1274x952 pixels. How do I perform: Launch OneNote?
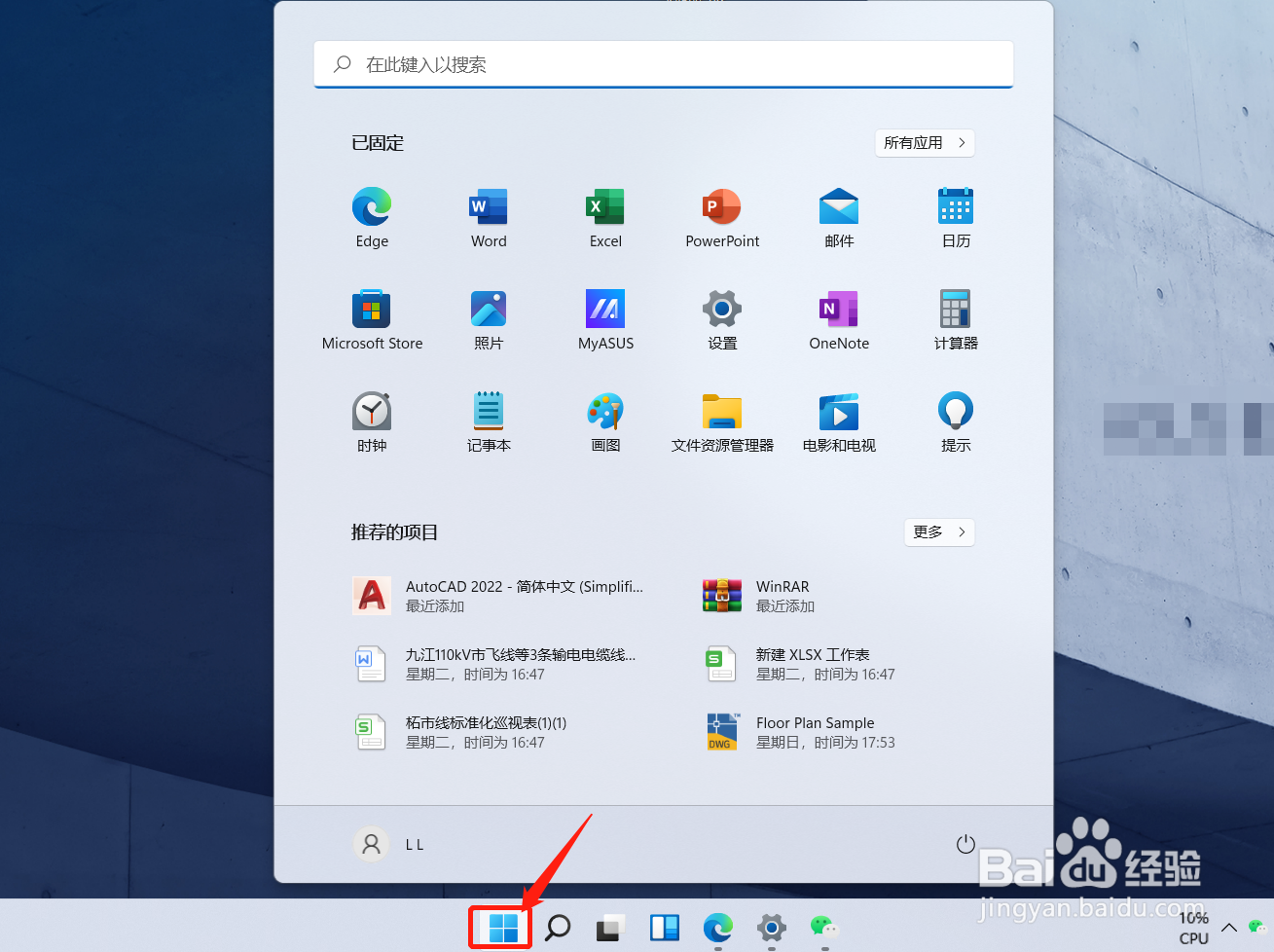[x=839, y=320]
